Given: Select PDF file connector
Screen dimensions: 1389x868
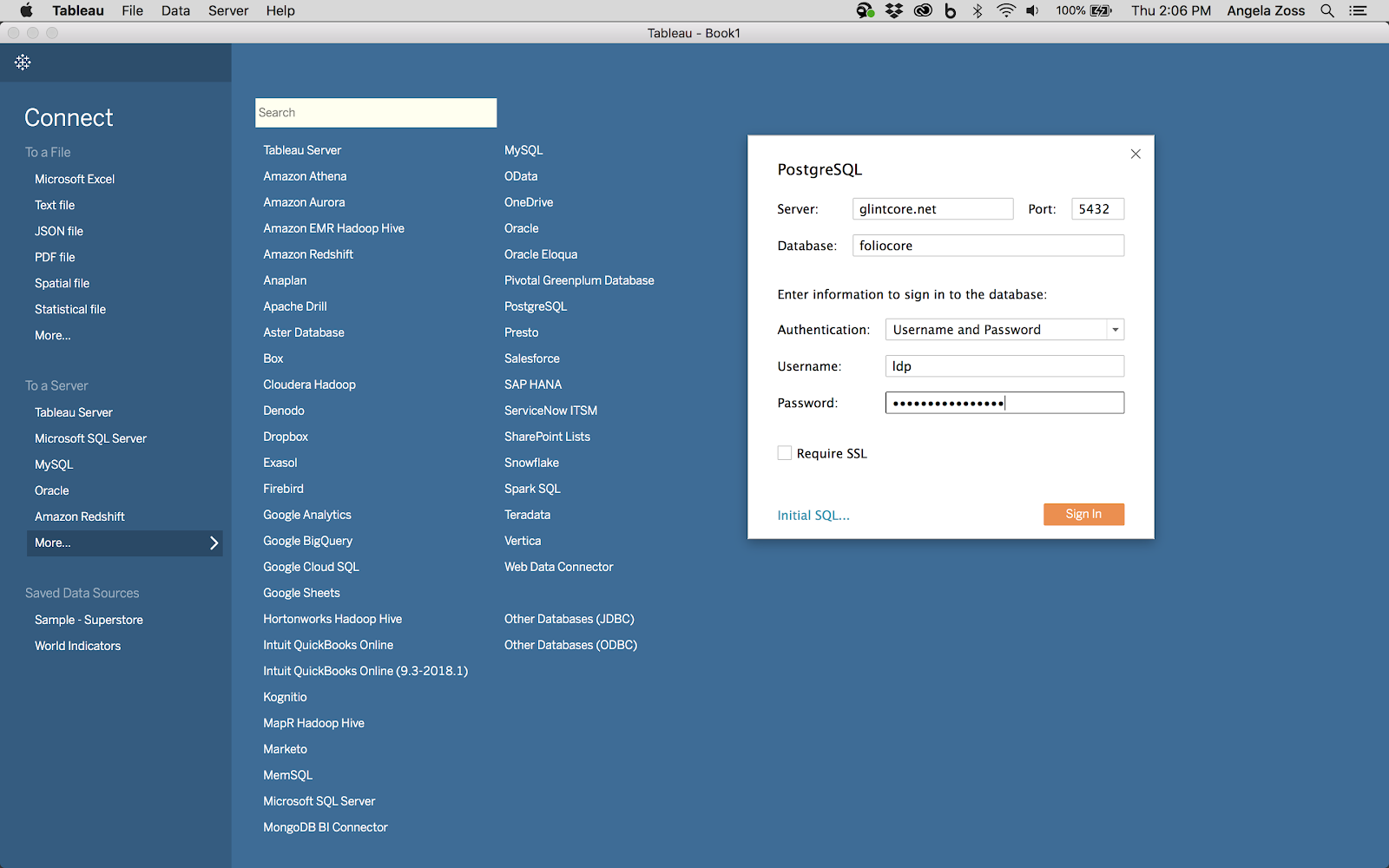Looking at the screenshot, I should (x=55, y=257).
